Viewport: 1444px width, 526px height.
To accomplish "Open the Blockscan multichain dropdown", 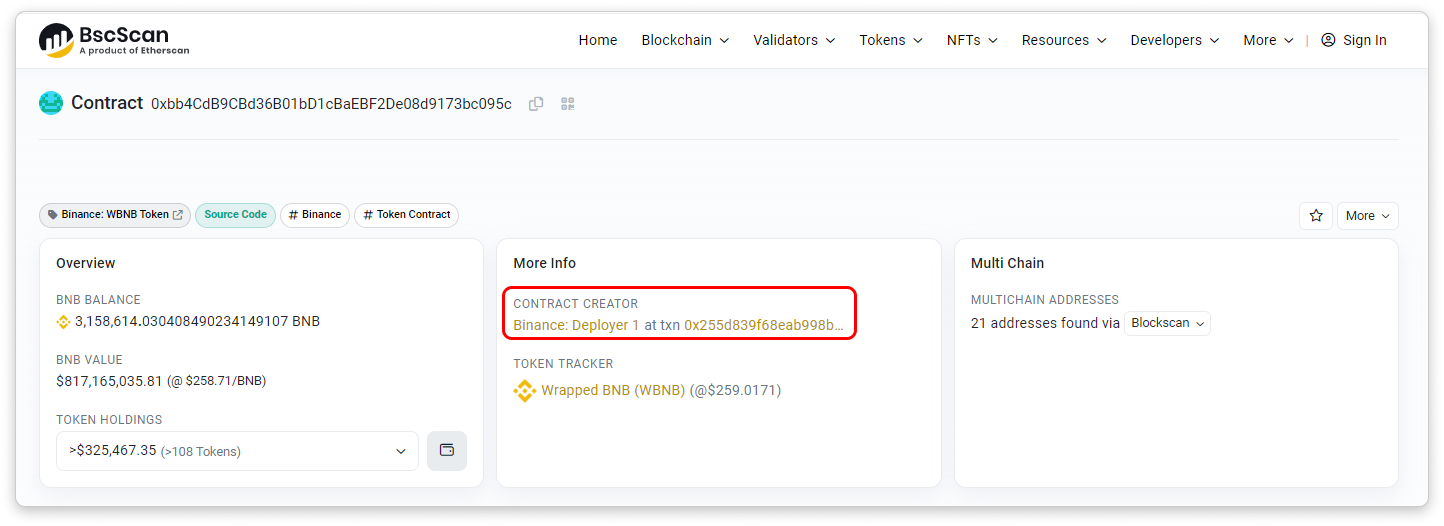I will 1167,324.
